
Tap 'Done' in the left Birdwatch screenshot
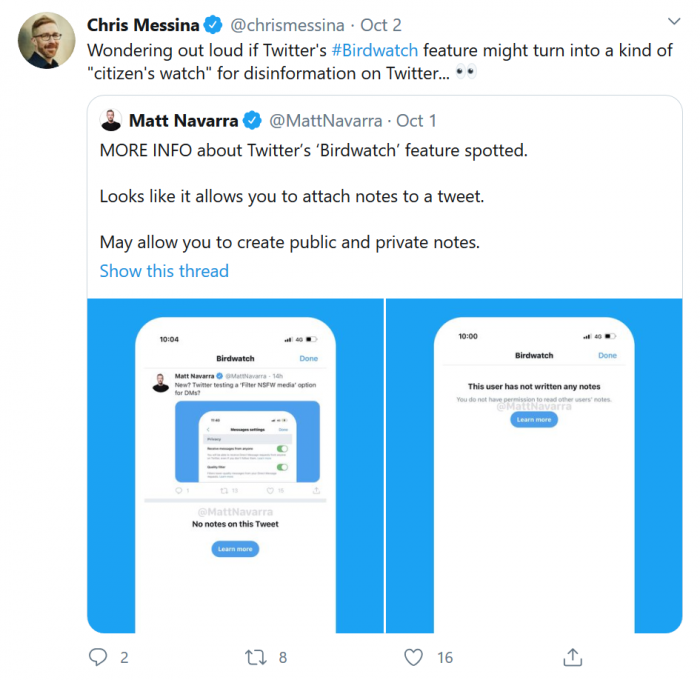click(x=309, y=358)
